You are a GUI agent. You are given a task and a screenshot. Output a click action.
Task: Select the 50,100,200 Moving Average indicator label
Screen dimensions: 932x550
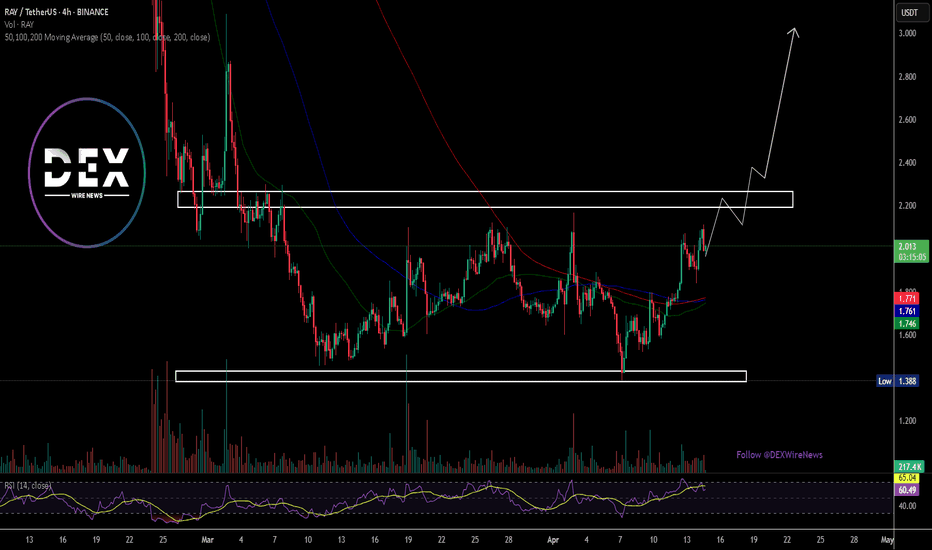point(107,37)
